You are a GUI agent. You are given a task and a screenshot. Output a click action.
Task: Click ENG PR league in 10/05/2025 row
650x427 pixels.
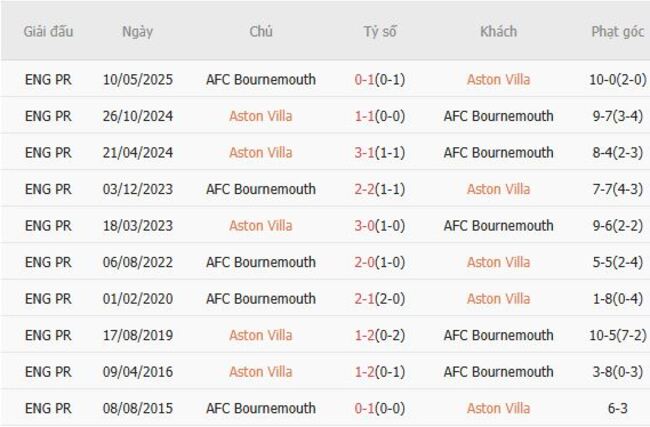(49, 79)
